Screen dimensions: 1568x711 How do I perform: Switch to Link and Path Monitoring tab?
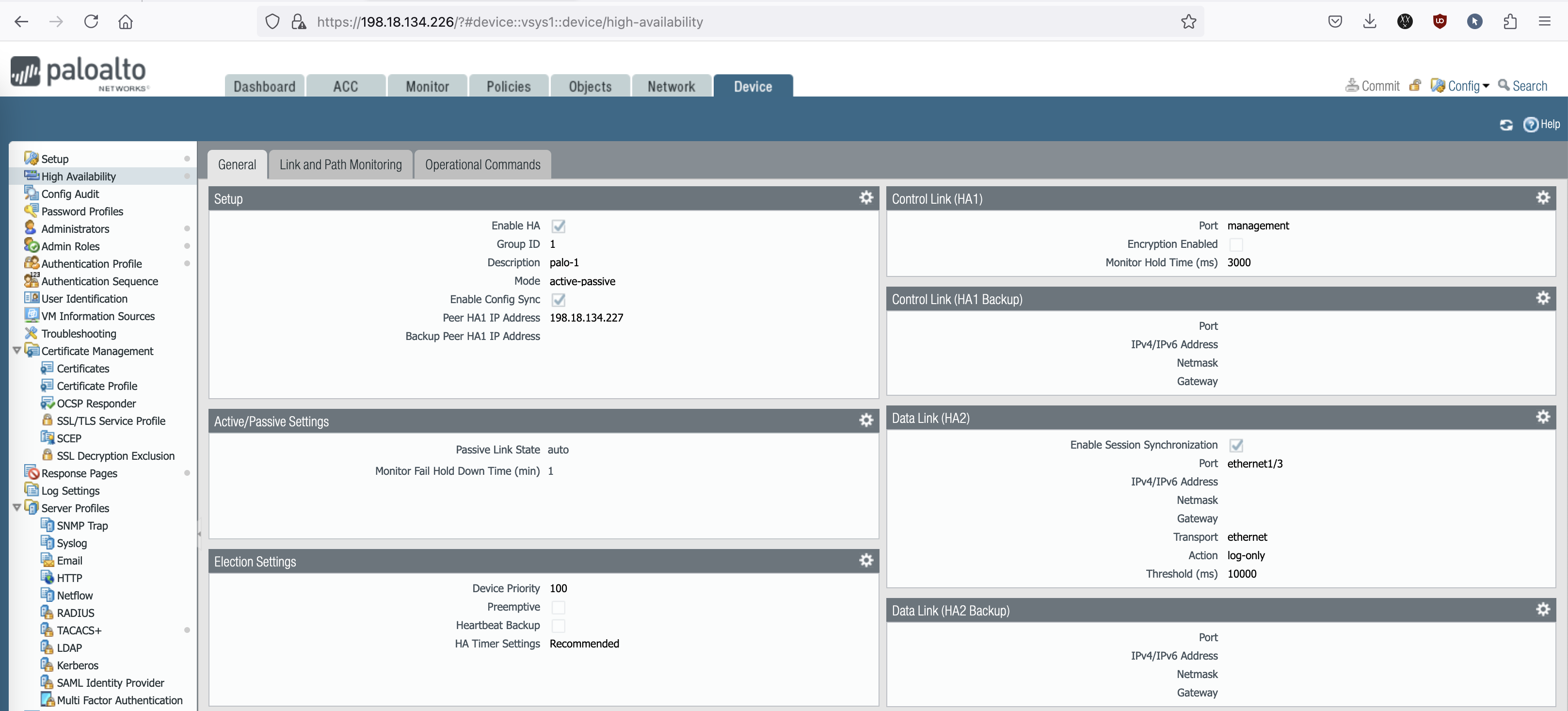pos(340,165)
